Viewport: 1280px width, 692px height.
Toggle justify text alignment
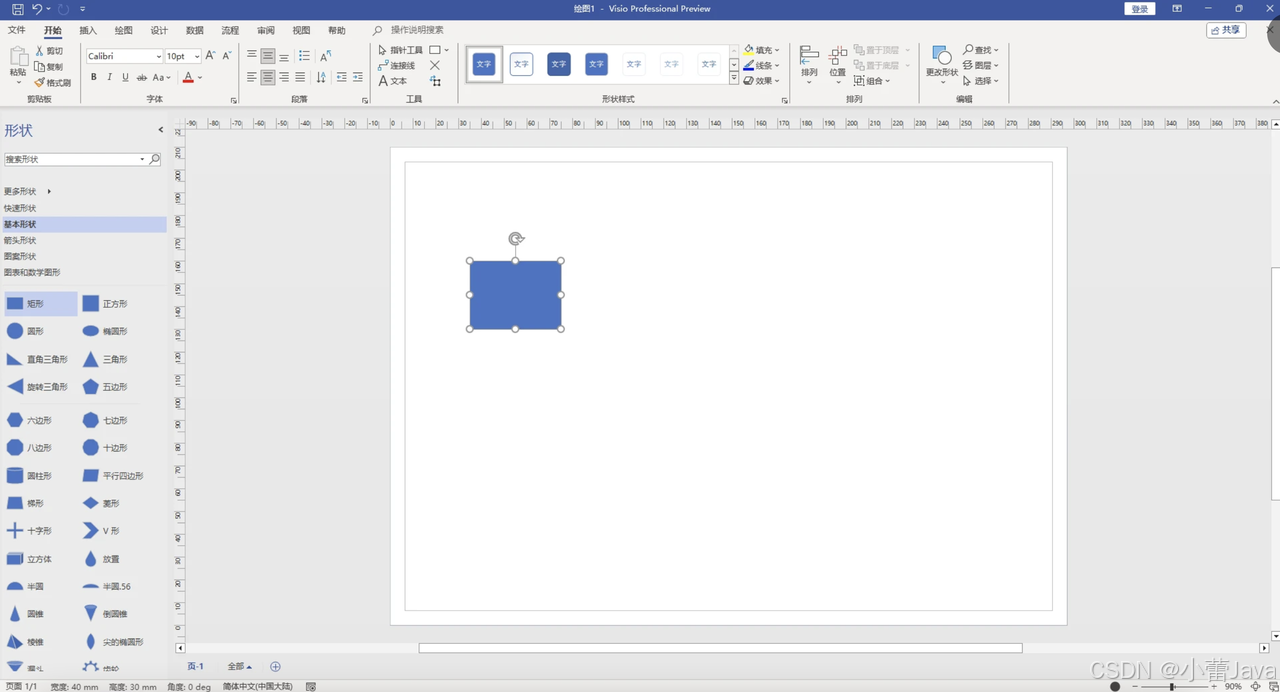click(300, 77)
